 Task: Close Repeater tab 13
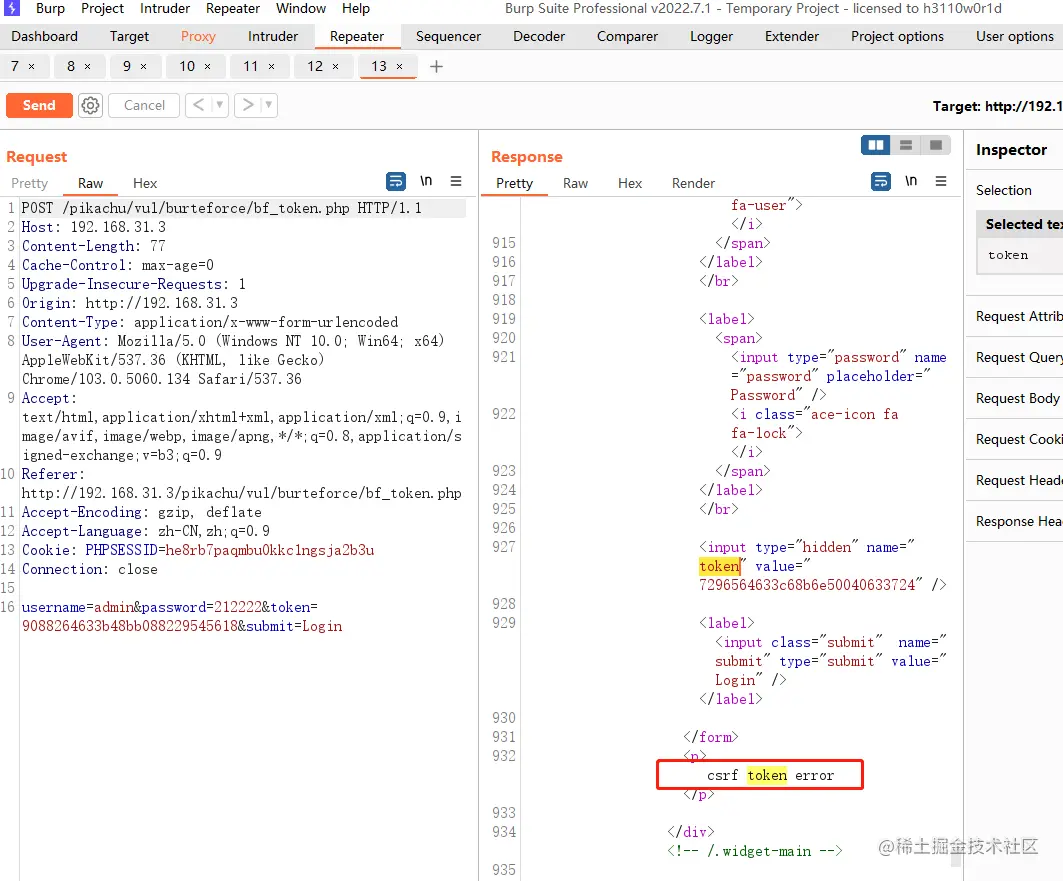pos(399,66)
